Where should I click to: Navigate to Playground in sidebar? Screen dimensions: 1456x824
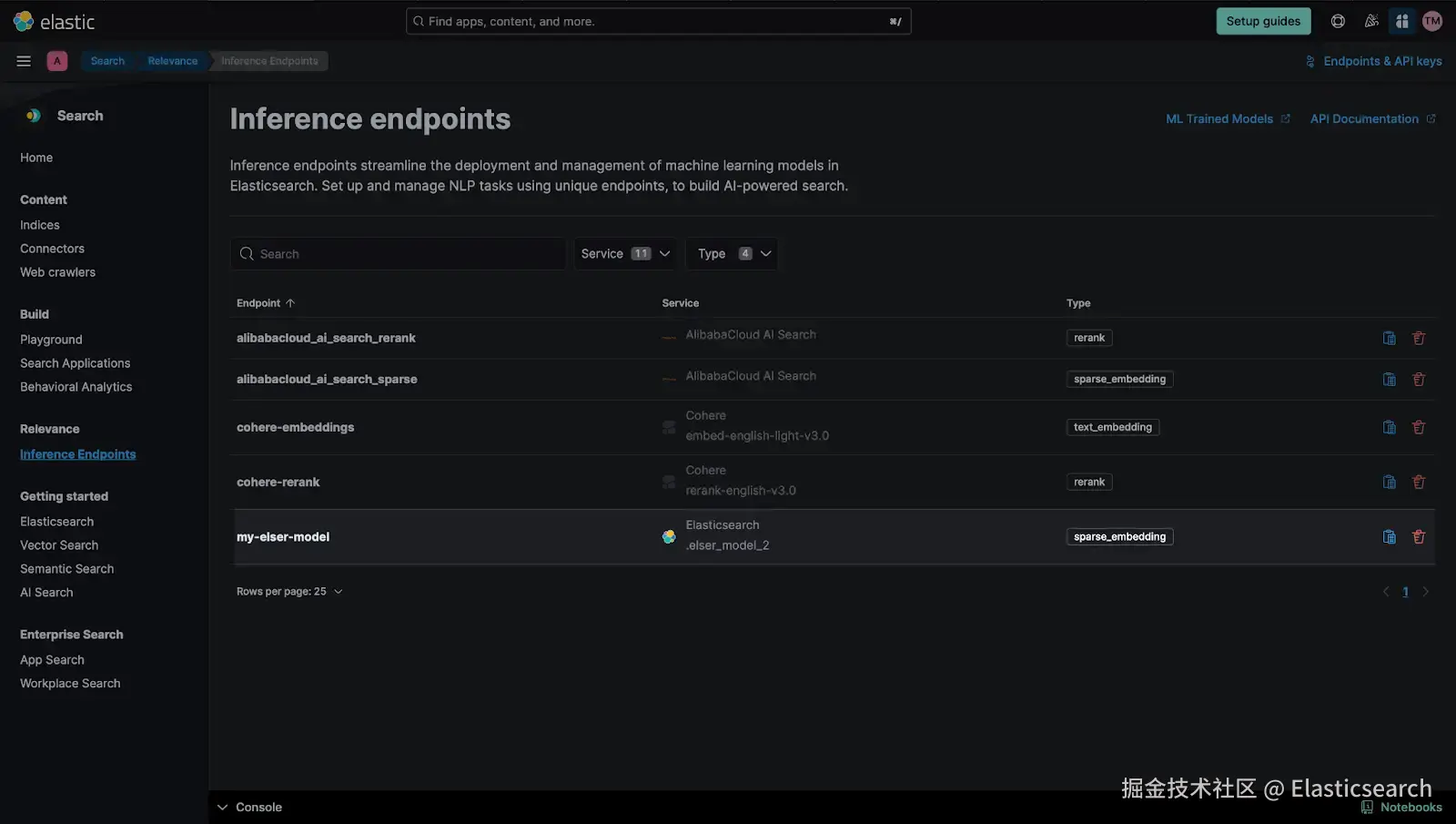click(x=51, y=340)
